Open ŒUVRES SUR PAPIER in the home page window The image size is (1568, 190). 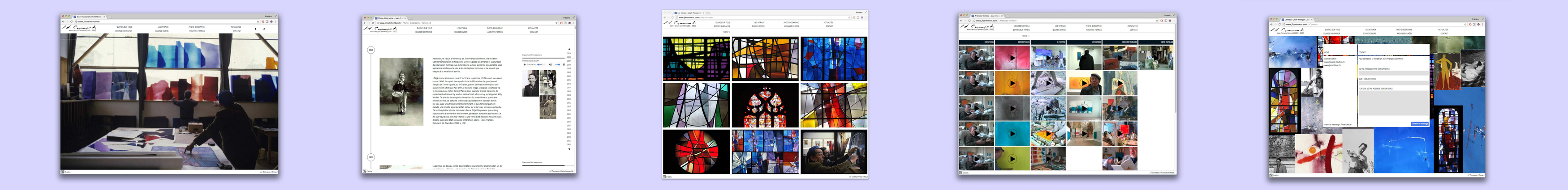tap(124, 31)
